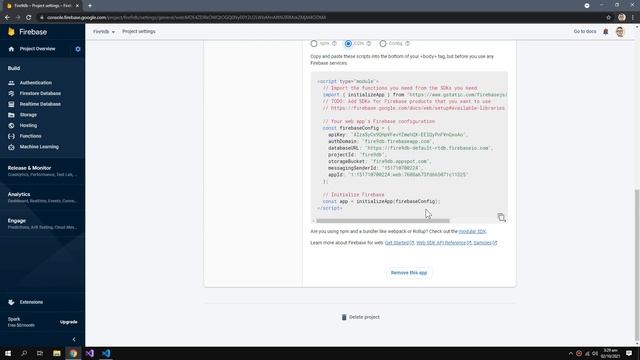Open the Fire9db project dropdown
The image size is (640, 360).
point(104,31)
